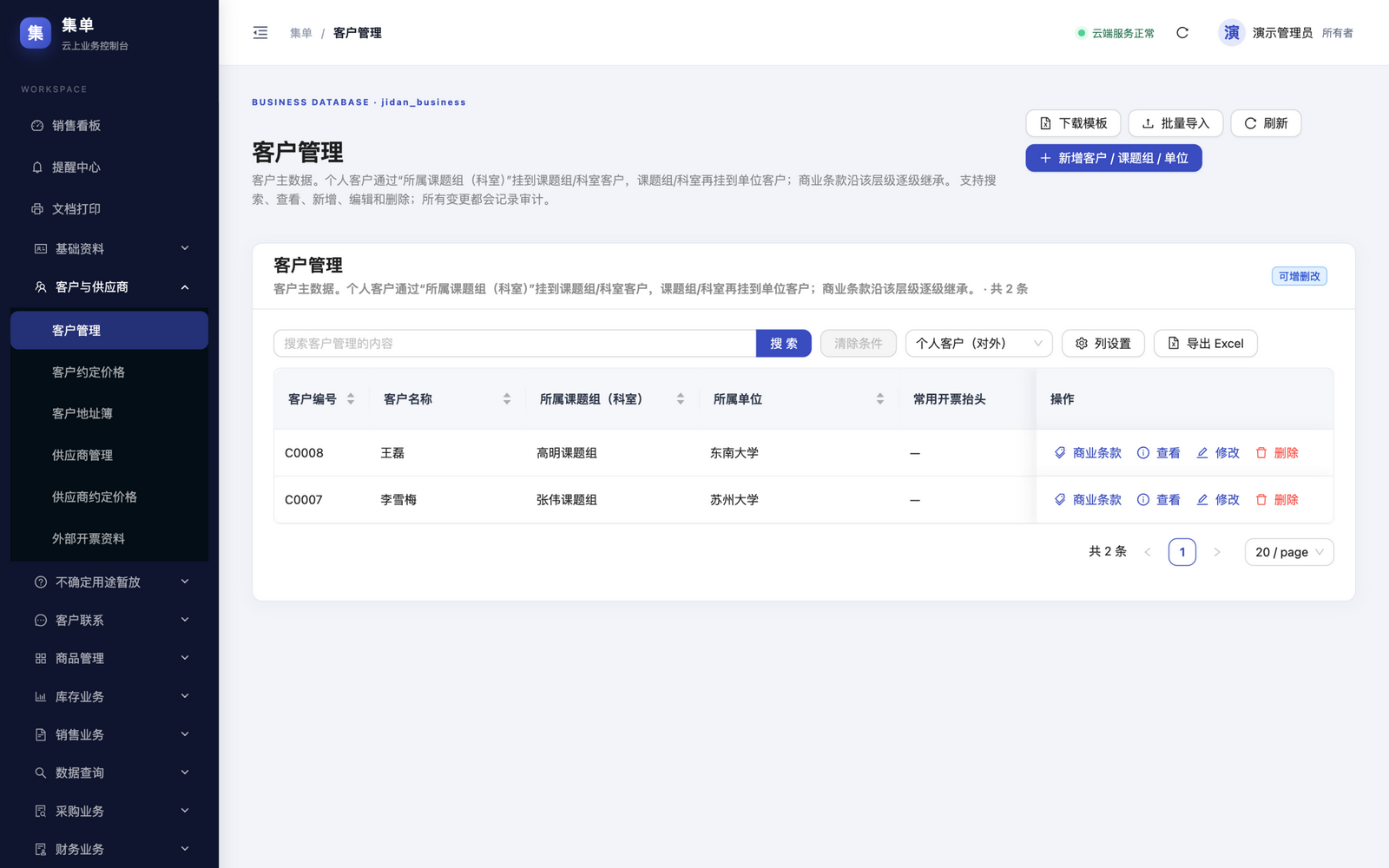This screenshot has height=868, width=1389.
Task: Expand the 采购业务 menu group
Action: (109, 812)
